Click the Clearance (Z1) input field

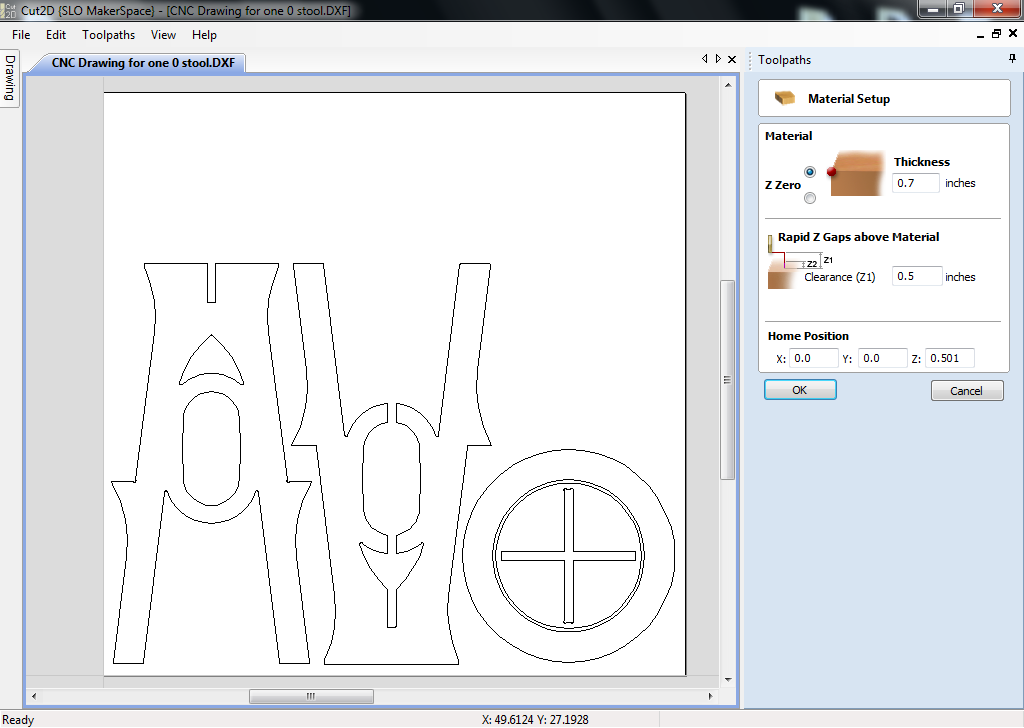[918, 276]
